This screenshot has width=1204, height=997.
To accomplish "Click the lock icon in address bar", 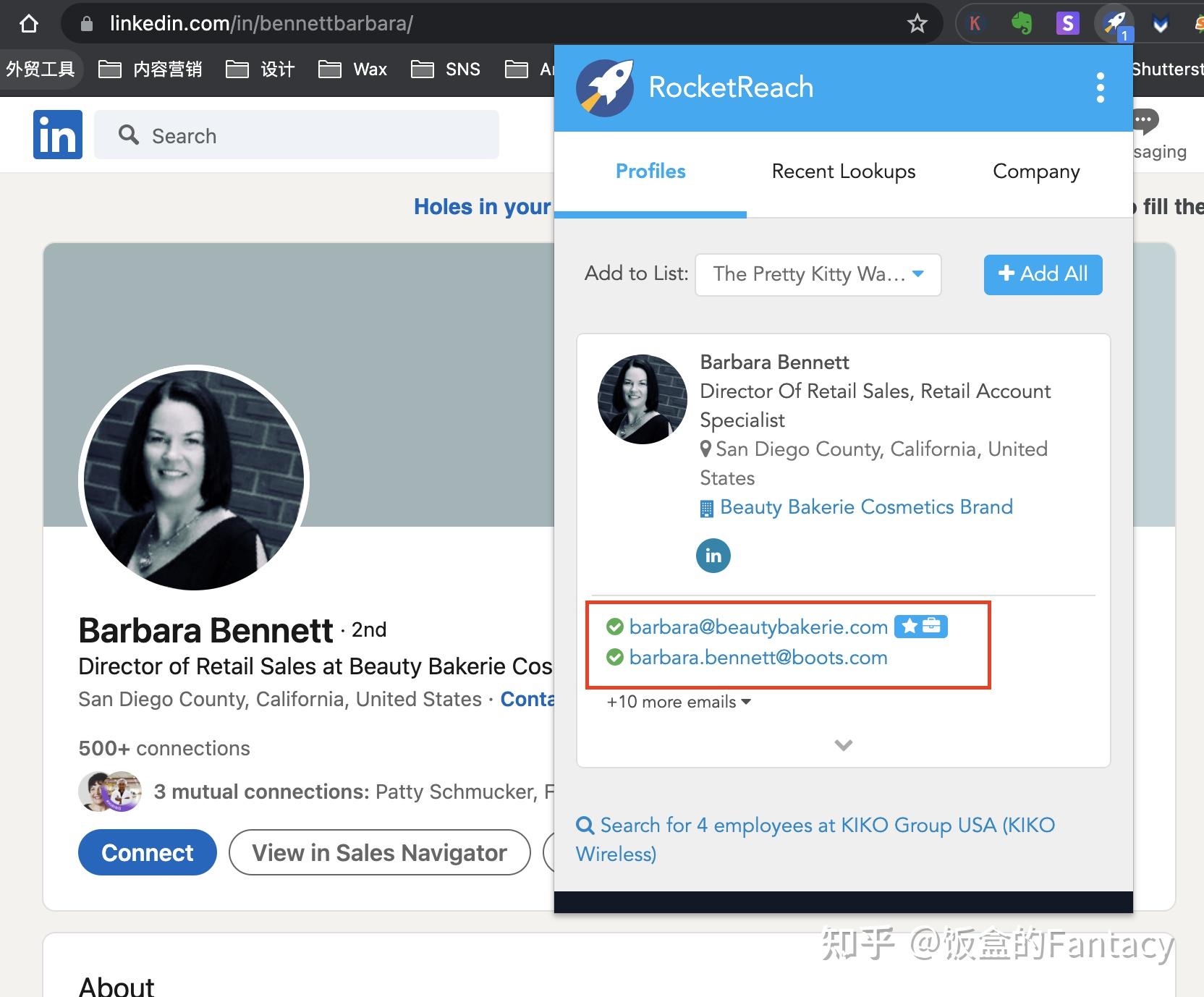I will [87, 24].
